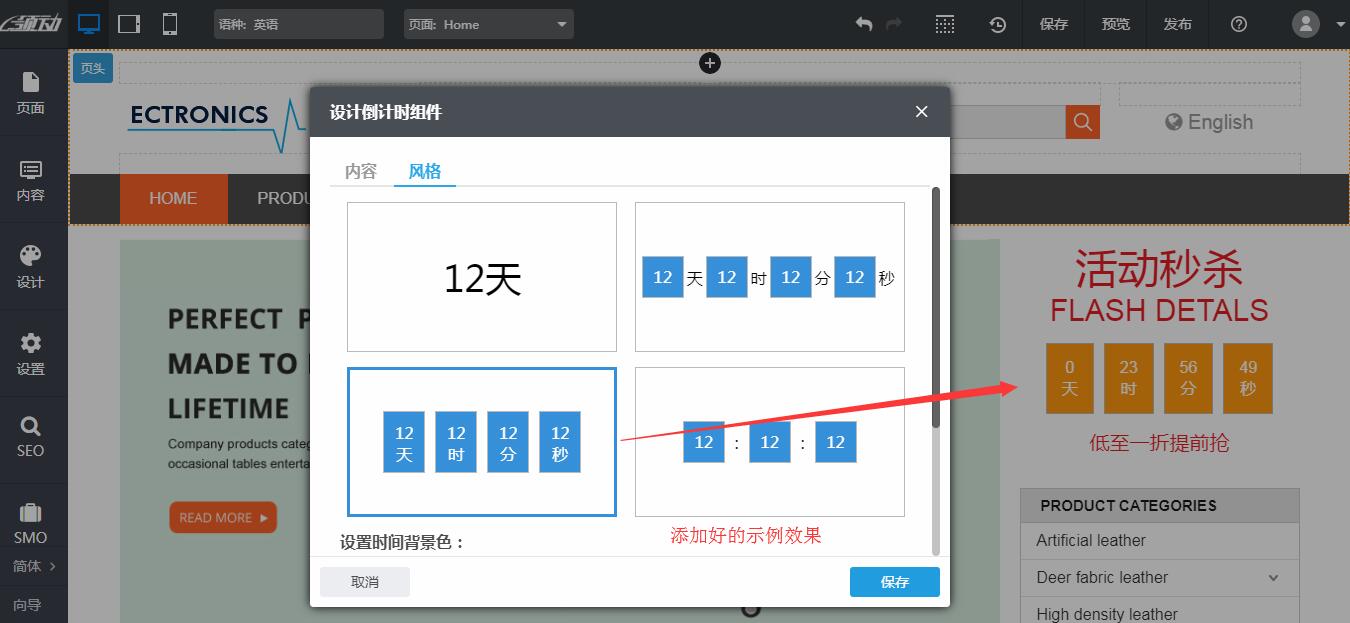Open the 语种 language selector
The height and width of the screenshot is (623, 1350).
[x=298, y=23]
